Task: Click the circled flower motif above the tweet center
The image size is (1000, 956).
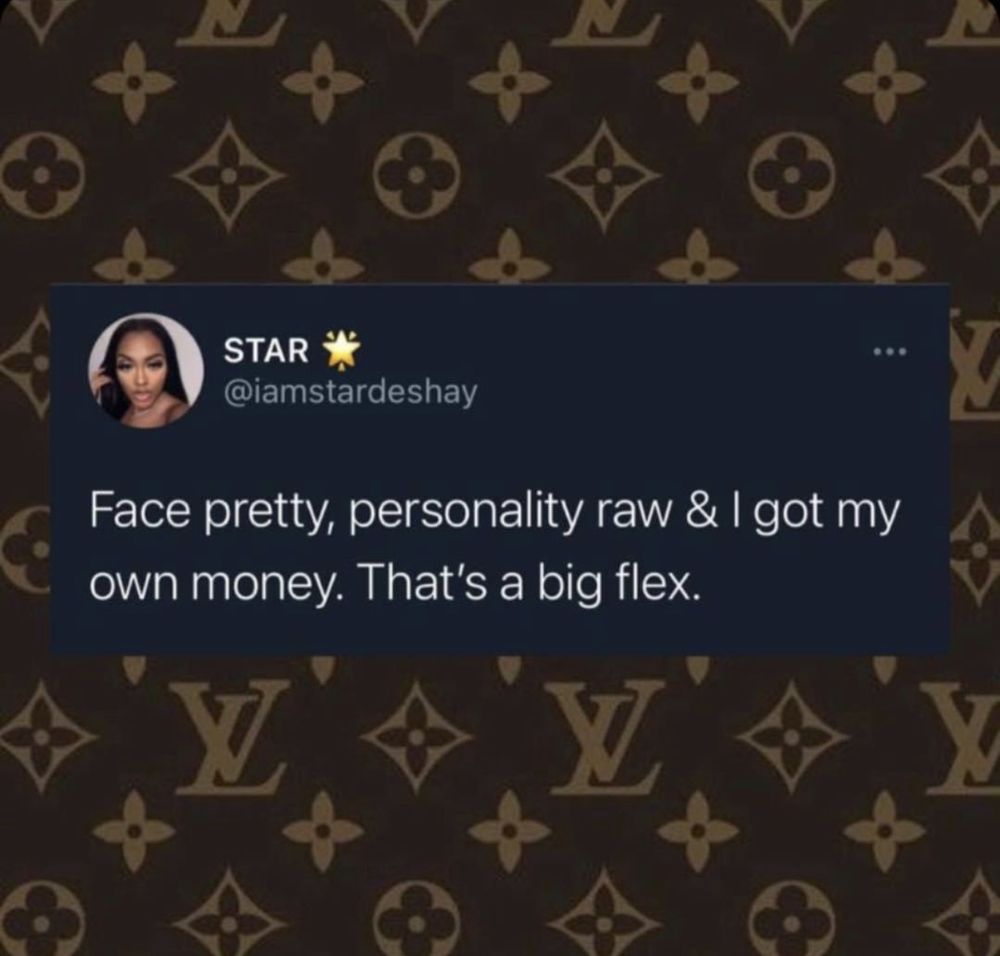Action: click(417, 174)
